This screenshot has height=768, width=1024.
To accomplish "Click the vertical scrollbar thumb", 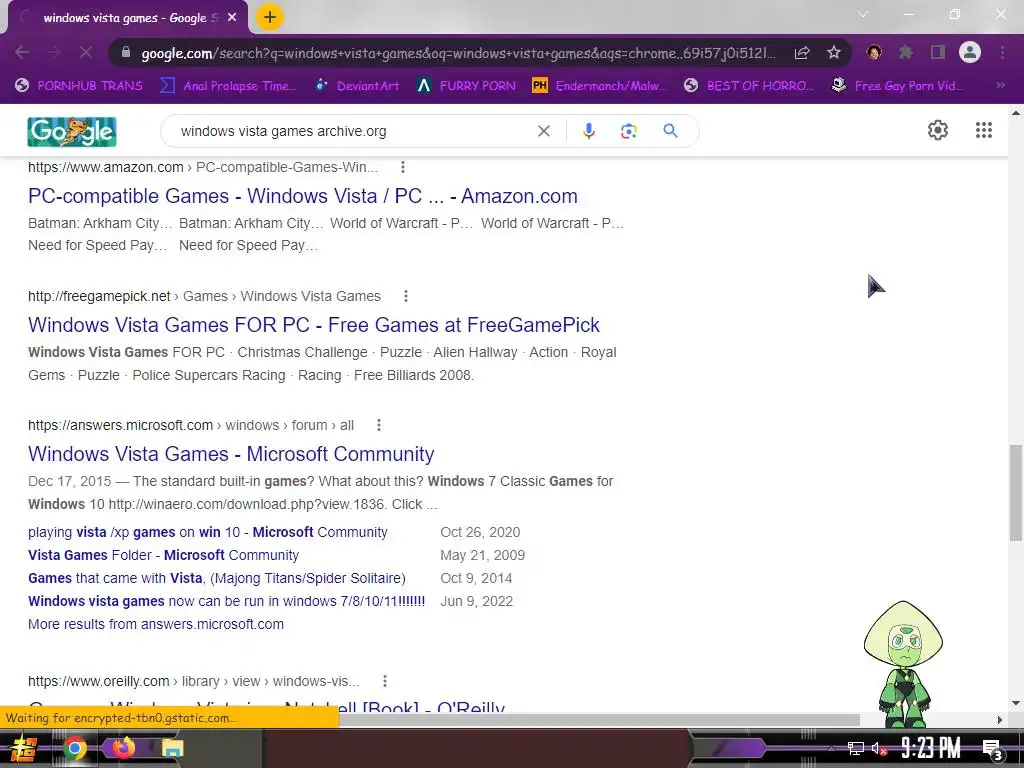I will coord(1015,493).
